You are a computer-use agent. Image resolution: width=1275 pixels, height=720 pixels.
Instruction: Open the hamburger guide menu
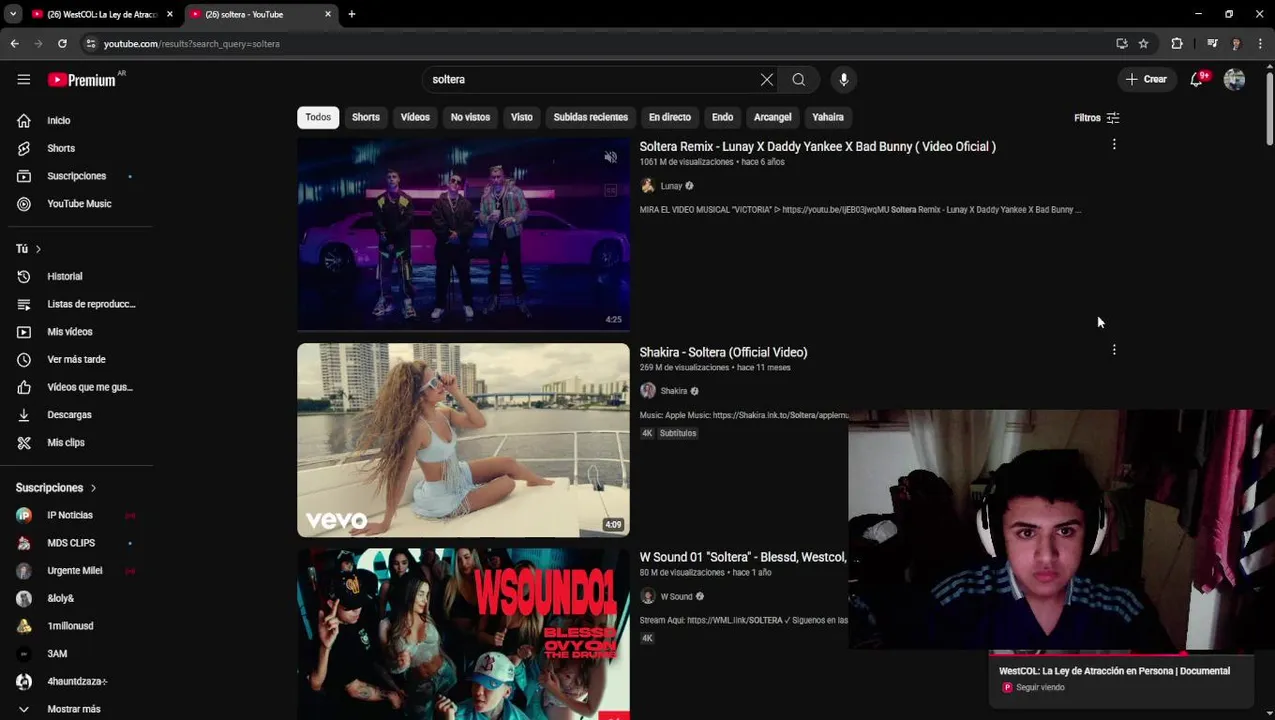[24, 80]
